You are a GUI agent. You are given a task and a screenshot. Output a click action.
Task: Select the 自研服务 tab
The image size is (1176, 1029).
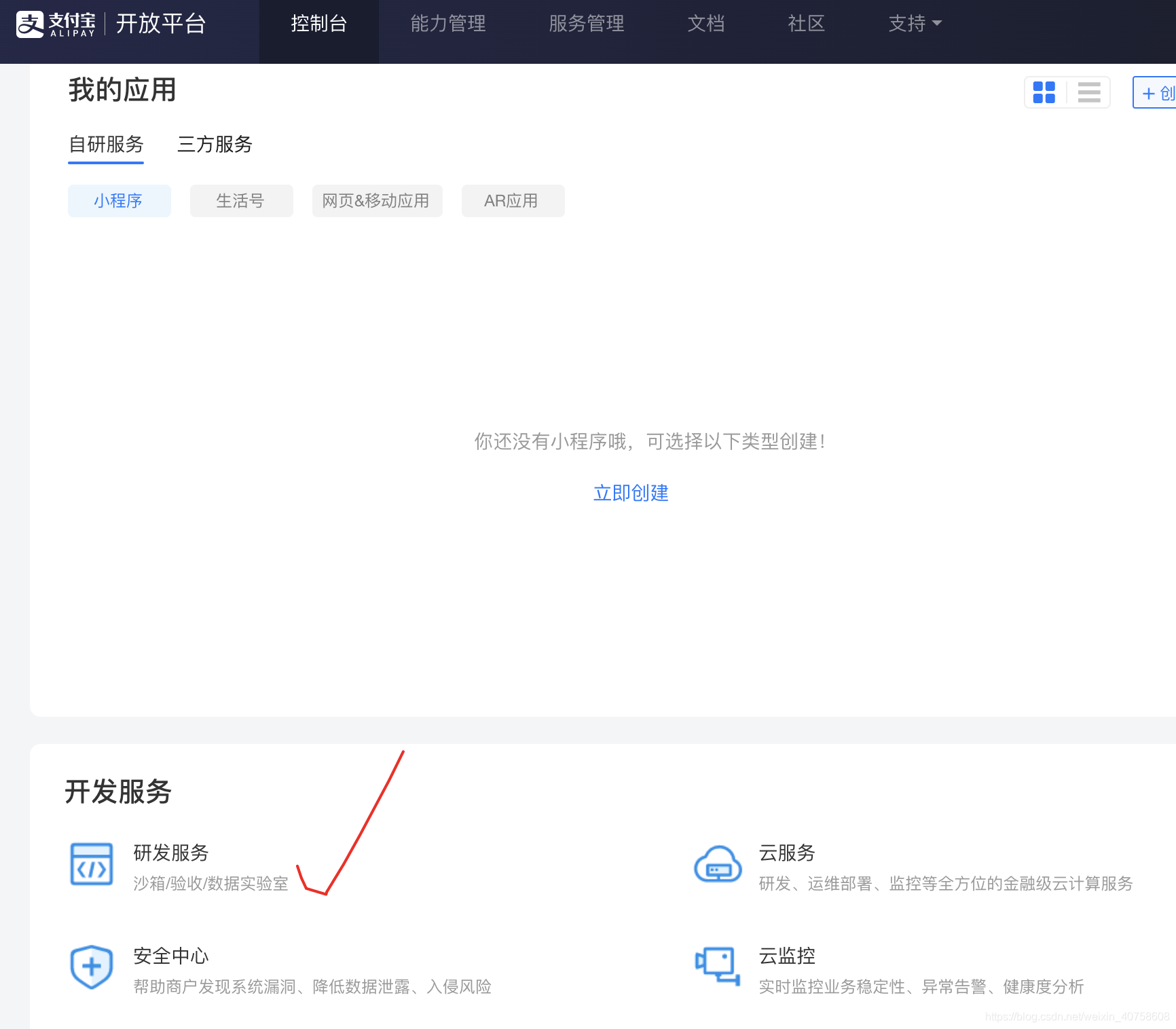point(106,145)
